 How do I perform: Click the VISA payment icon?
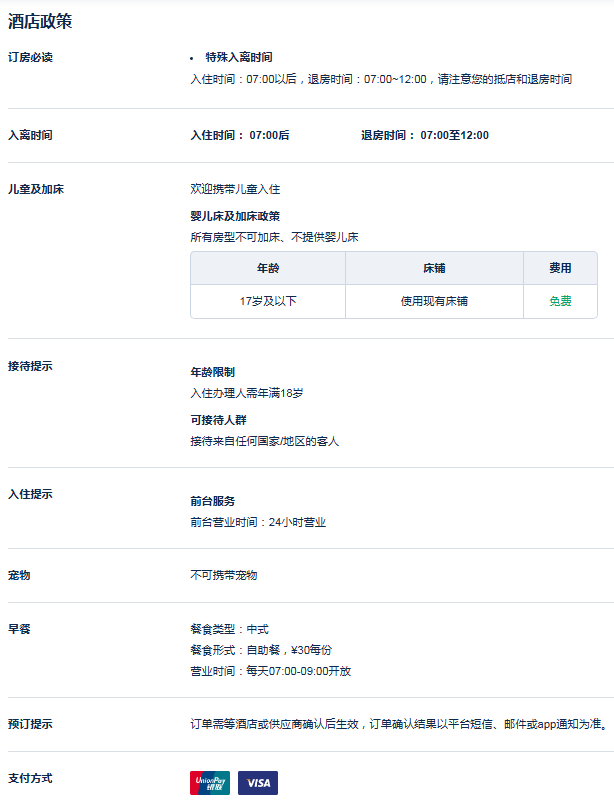tap(258, 782)
